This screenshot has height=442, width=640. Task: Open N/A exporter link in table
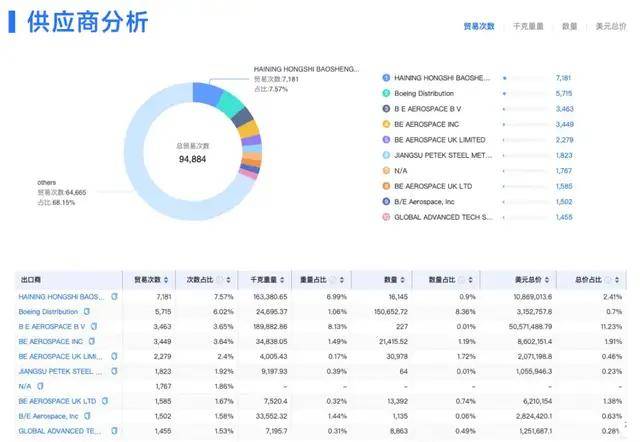tap(25, 386)
